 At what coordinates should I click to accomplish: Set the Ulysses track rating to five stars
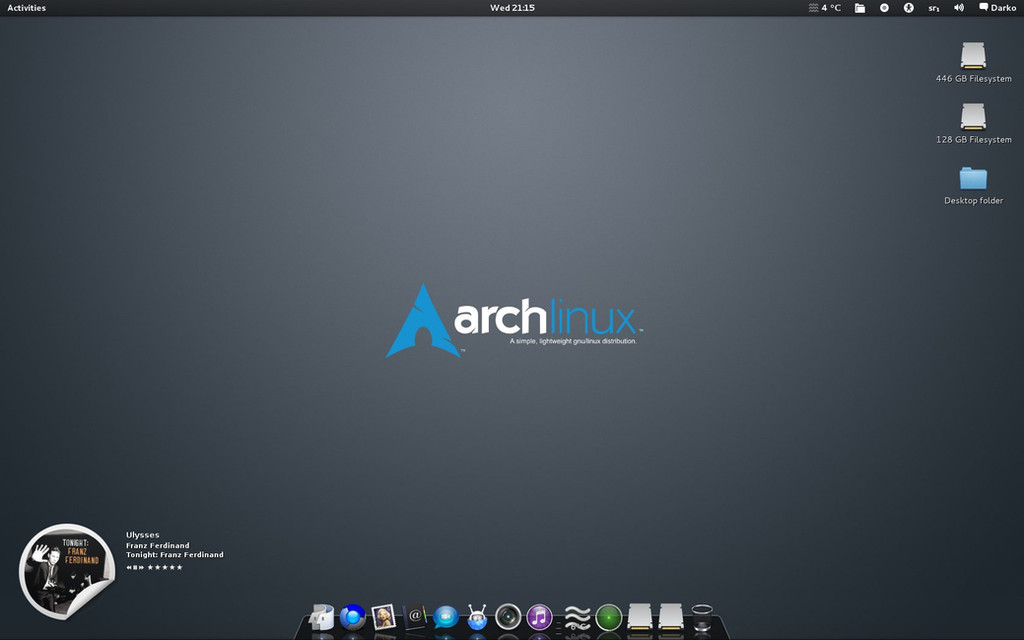coord(180,568)
